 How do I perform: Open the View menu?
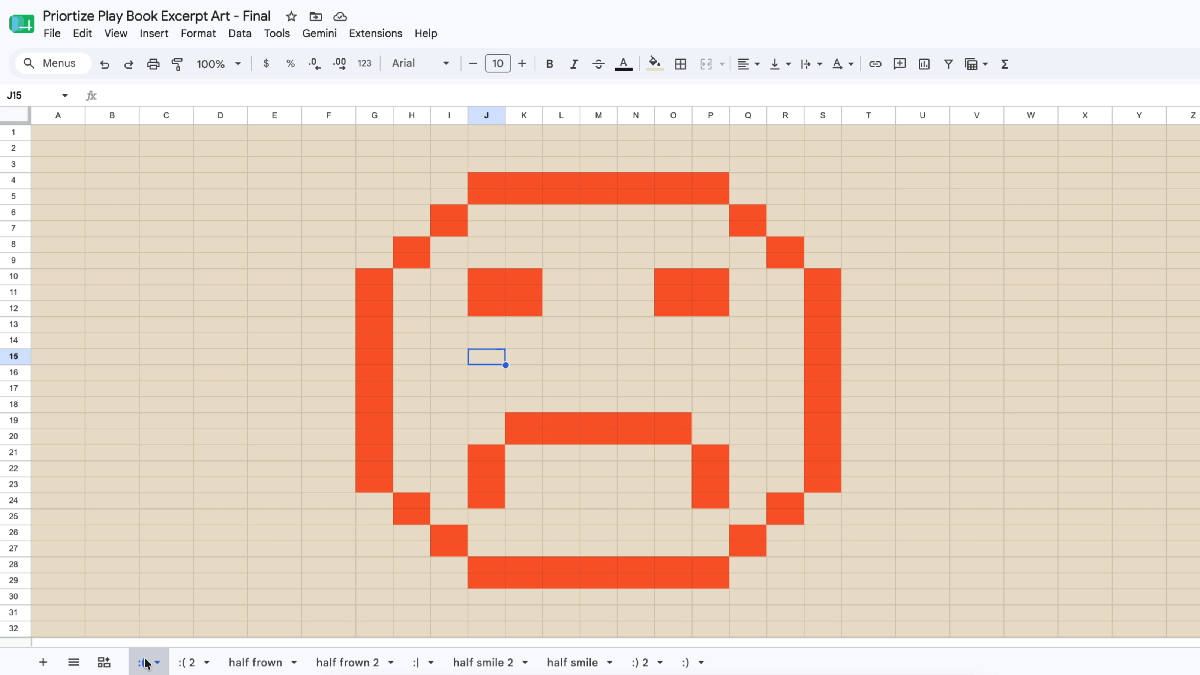coord(116,33)
